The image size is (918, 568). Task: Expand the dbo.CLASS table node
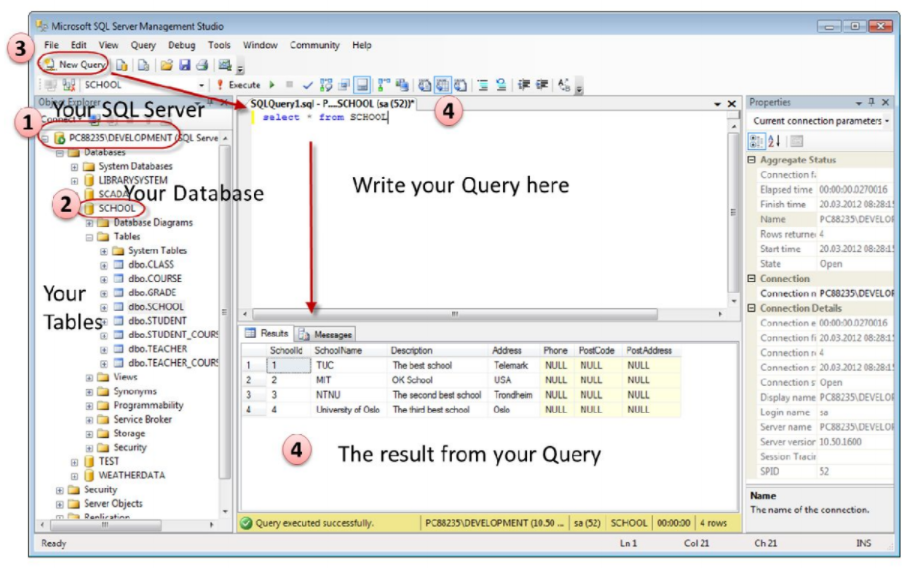tap(104, 265)
